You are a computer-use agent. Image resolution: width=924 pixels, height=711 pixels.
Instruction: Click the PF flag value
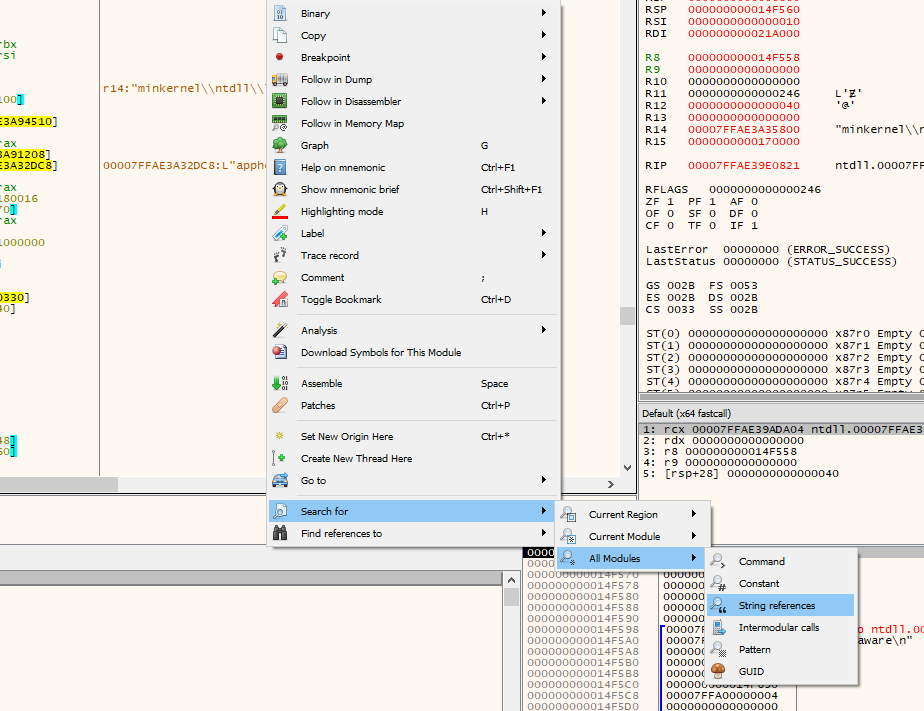click(x=712, y=201)
